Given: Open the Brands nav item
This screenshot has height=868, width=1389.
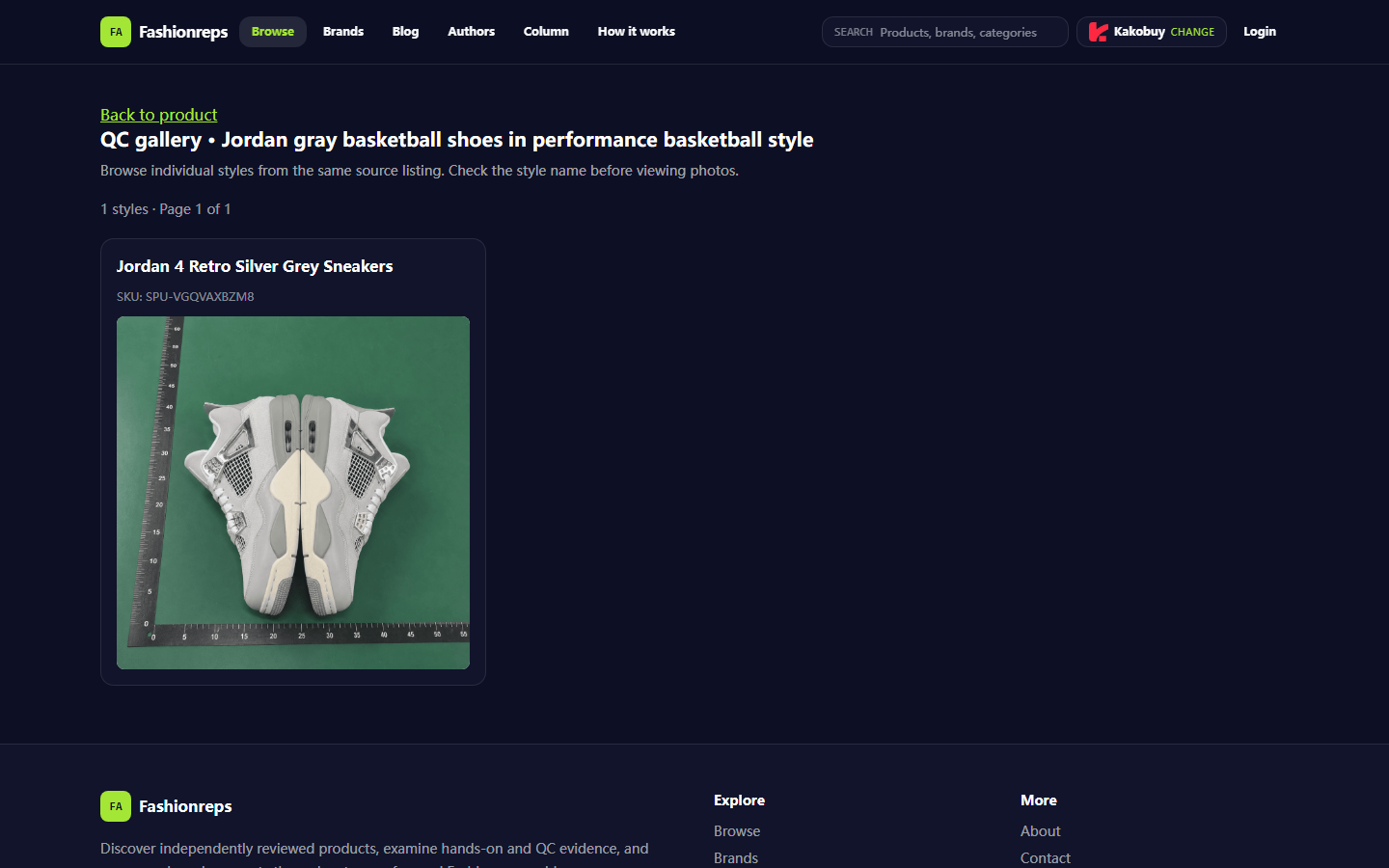Looking at the screenshot, I should (343, 32).
